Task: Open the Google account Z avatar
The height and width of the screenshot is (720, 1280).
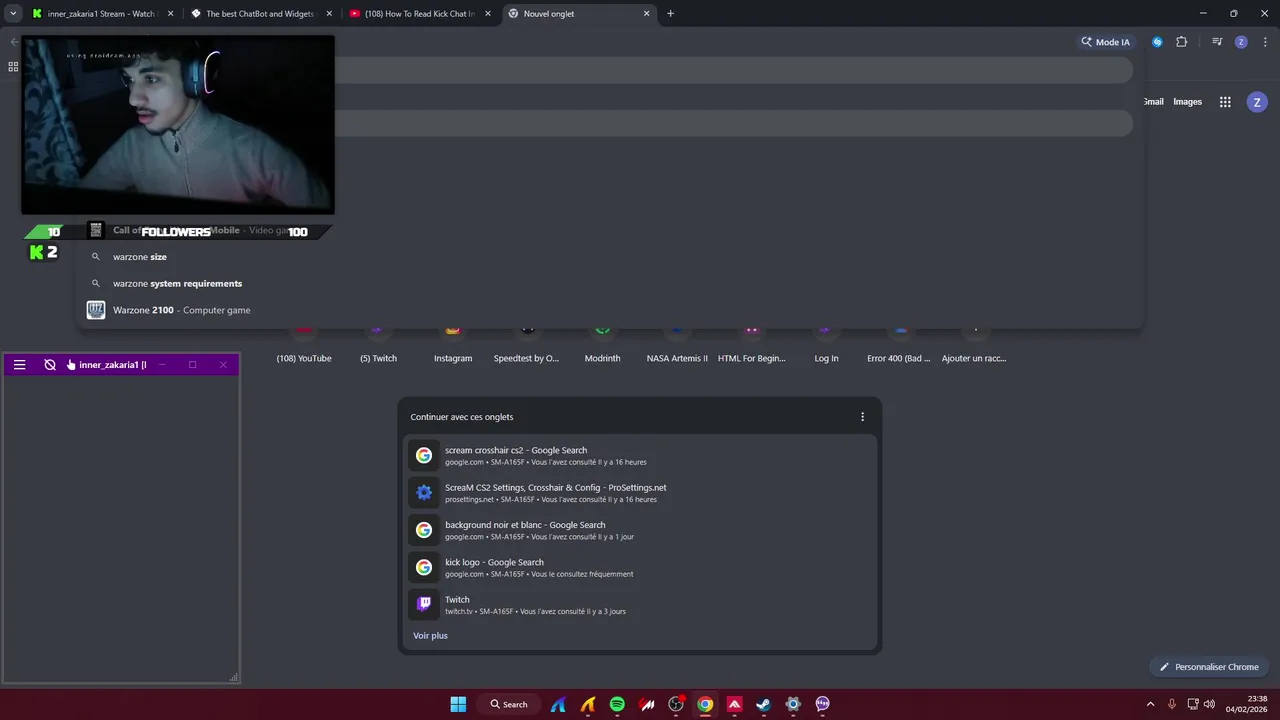Action: coord(1257,102)
